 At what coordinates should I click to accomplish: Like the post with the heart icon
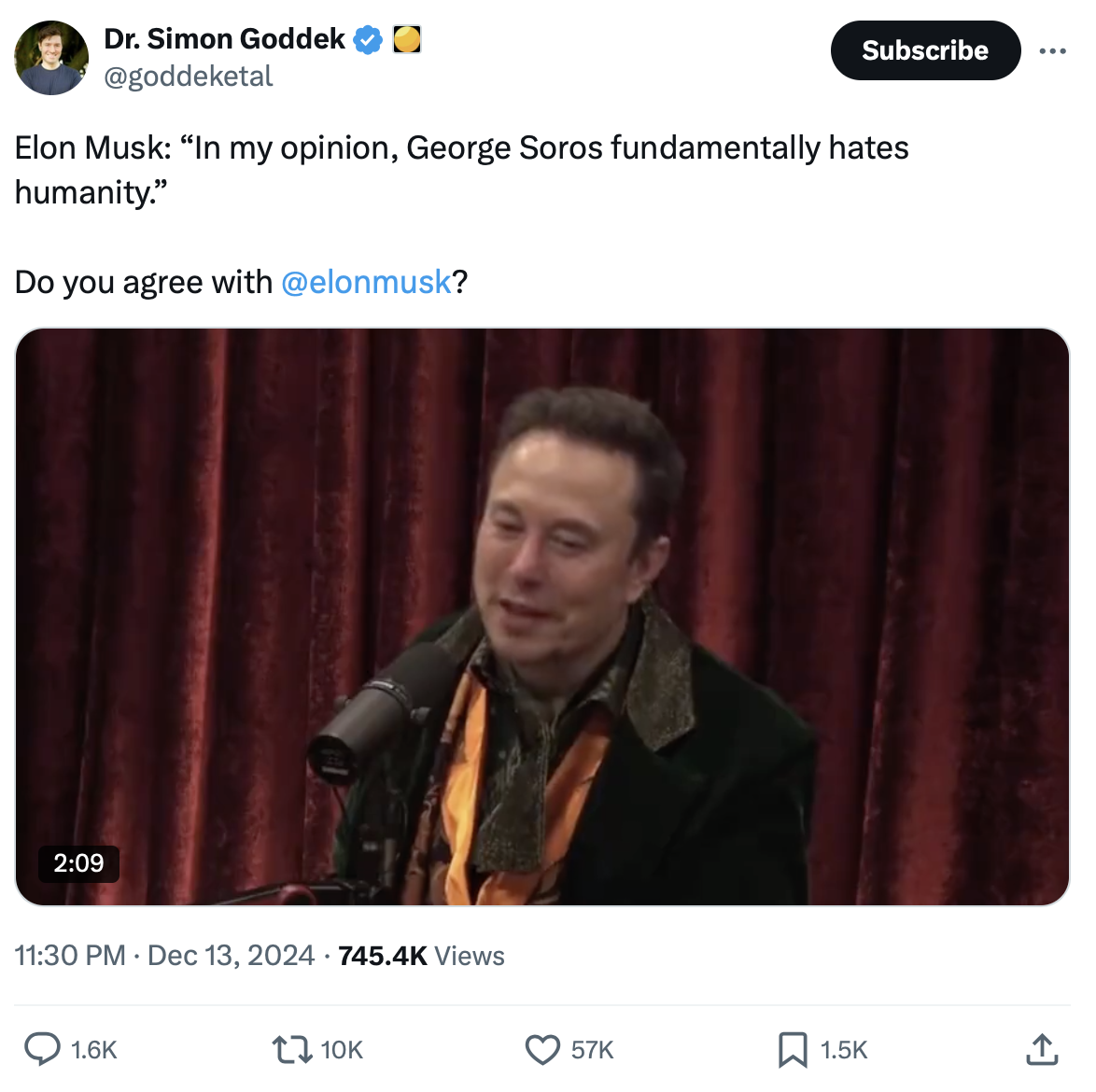click(542, 1049)
